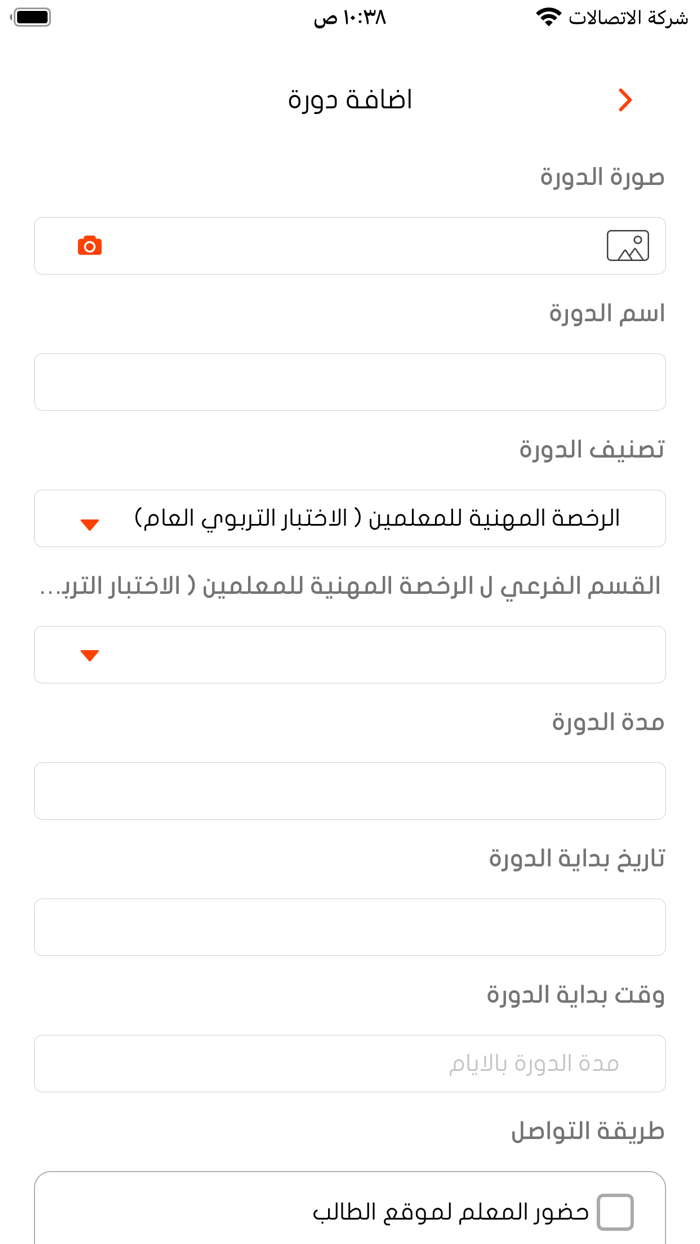Tap the image placeholder gallery icon
Screen dimensions: 700x1244
[627, 246]
